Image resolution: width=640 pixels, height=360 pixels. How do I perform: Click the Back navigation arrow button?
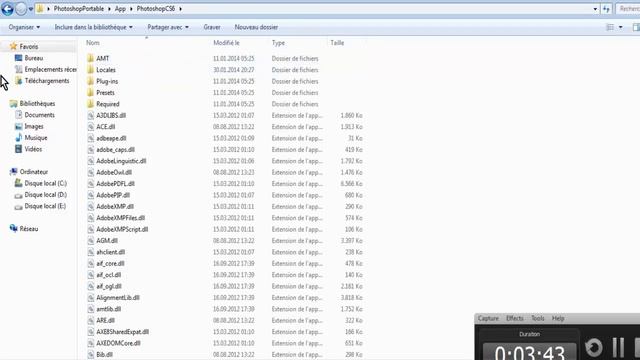point(7,8)
